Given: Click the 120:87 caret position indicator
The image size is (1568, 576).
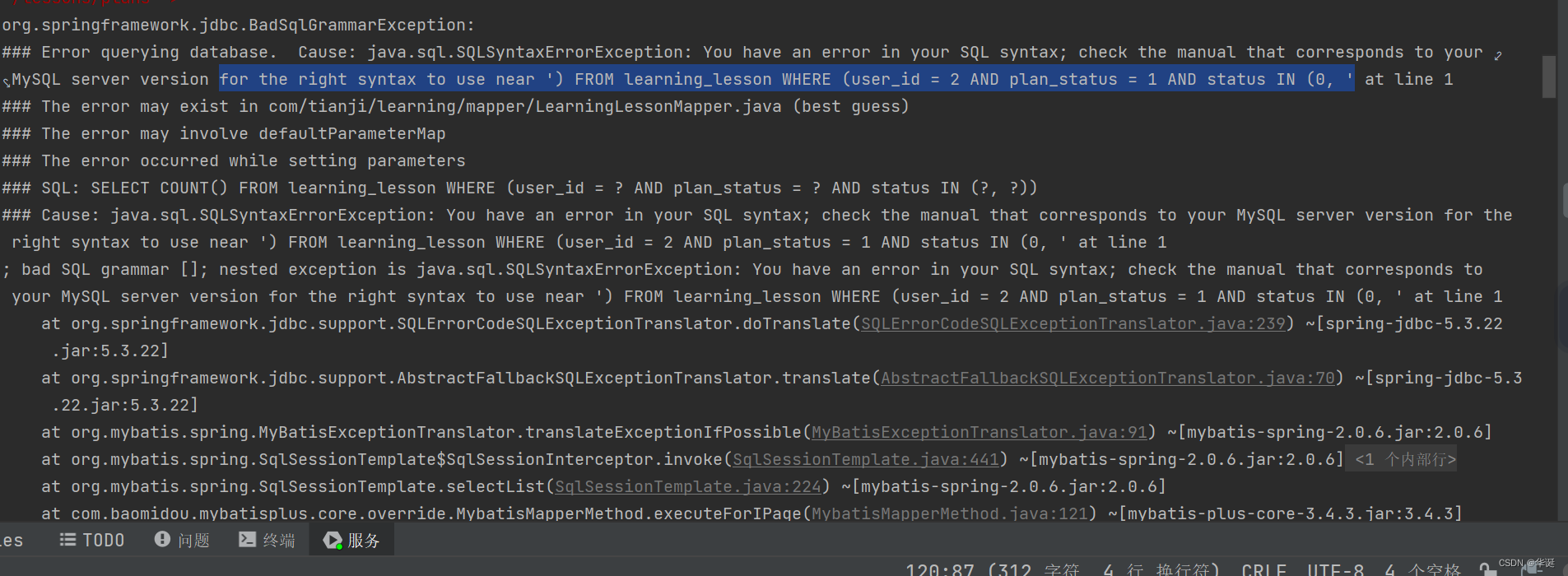Looking at the screenshot, I should pos(941,568).
